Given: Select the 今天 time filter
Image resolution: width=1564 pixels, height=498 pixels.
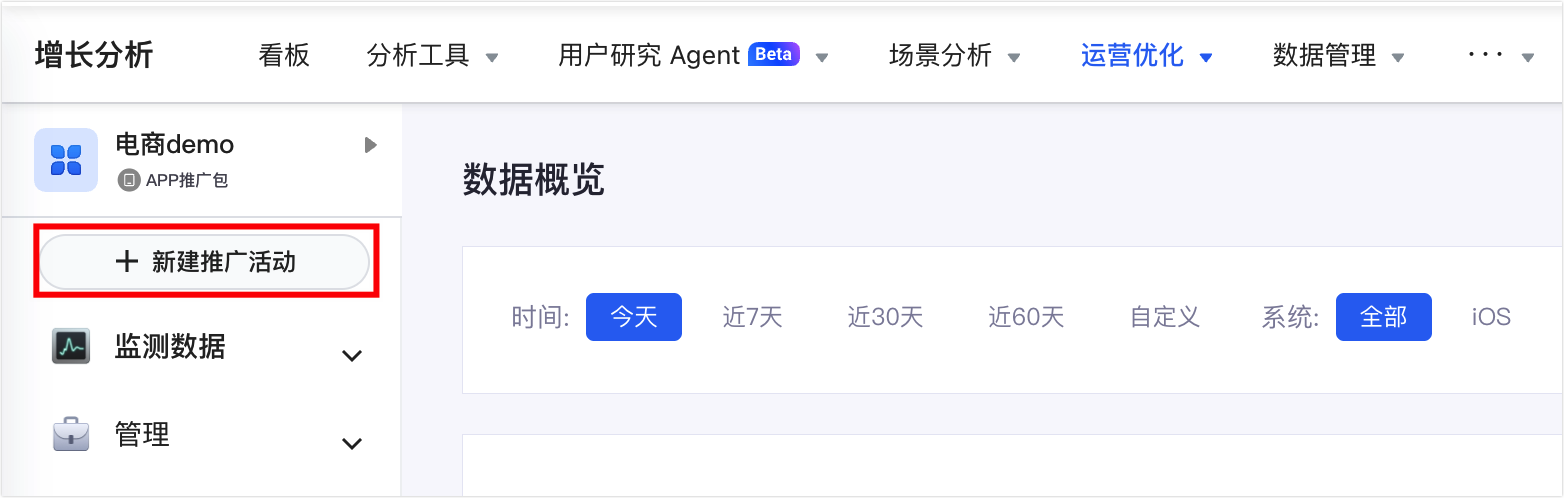Looking at the screenshot, I should [x=633, y=317].
